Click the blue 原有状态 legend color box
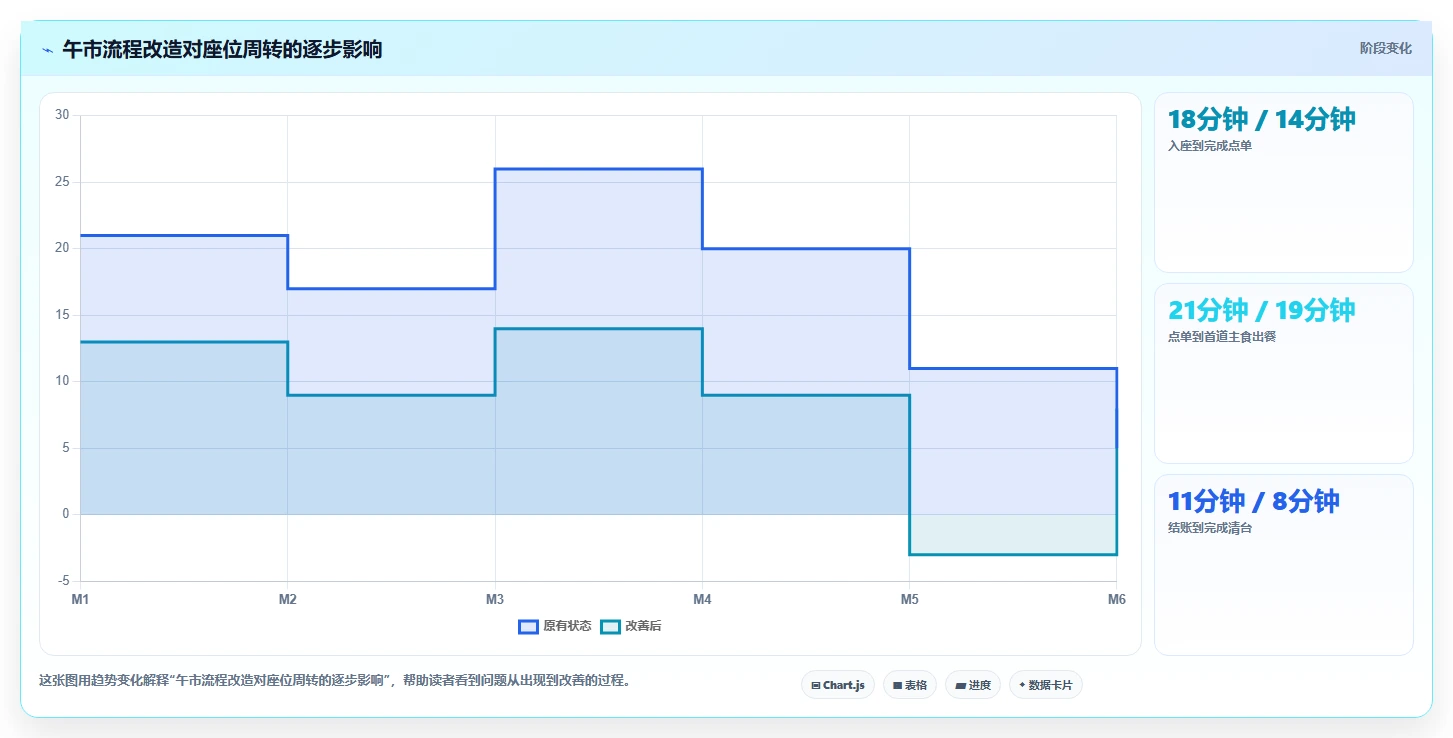The width and height of the screenshot is (1453, 738). pos(528,627)
